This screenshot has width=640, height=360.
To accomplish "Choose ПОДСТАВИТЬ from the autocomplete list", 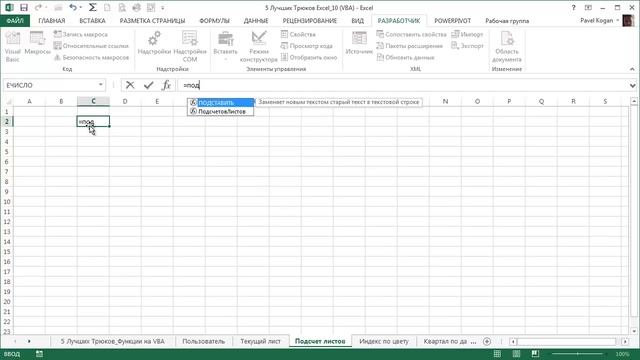I will tap(221, 102).
